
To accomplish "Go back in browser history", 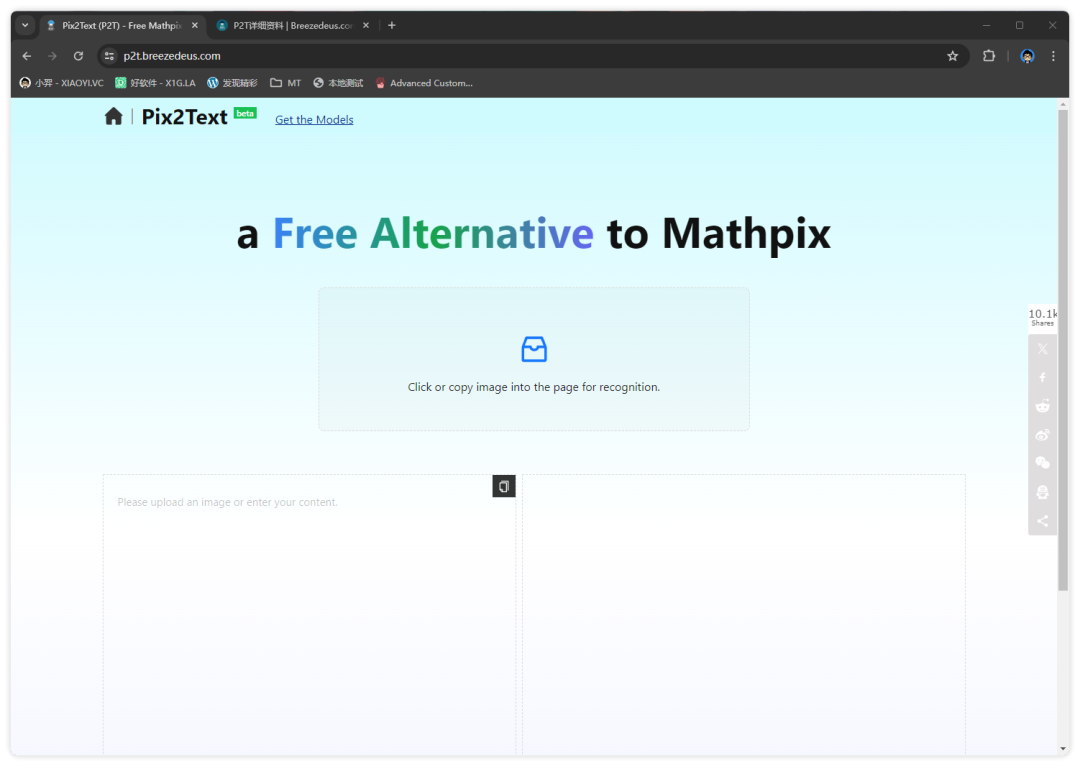I will (27, 56).
